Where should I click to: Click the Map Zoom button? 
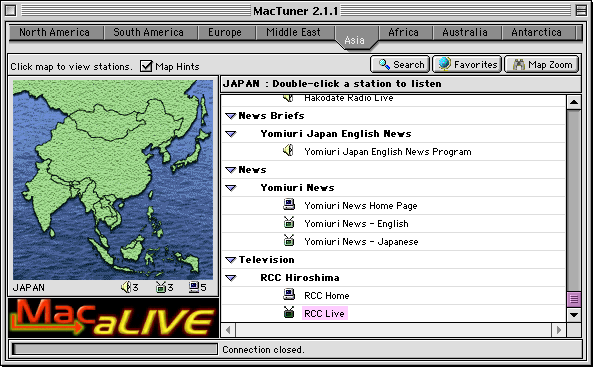[542, 64]
